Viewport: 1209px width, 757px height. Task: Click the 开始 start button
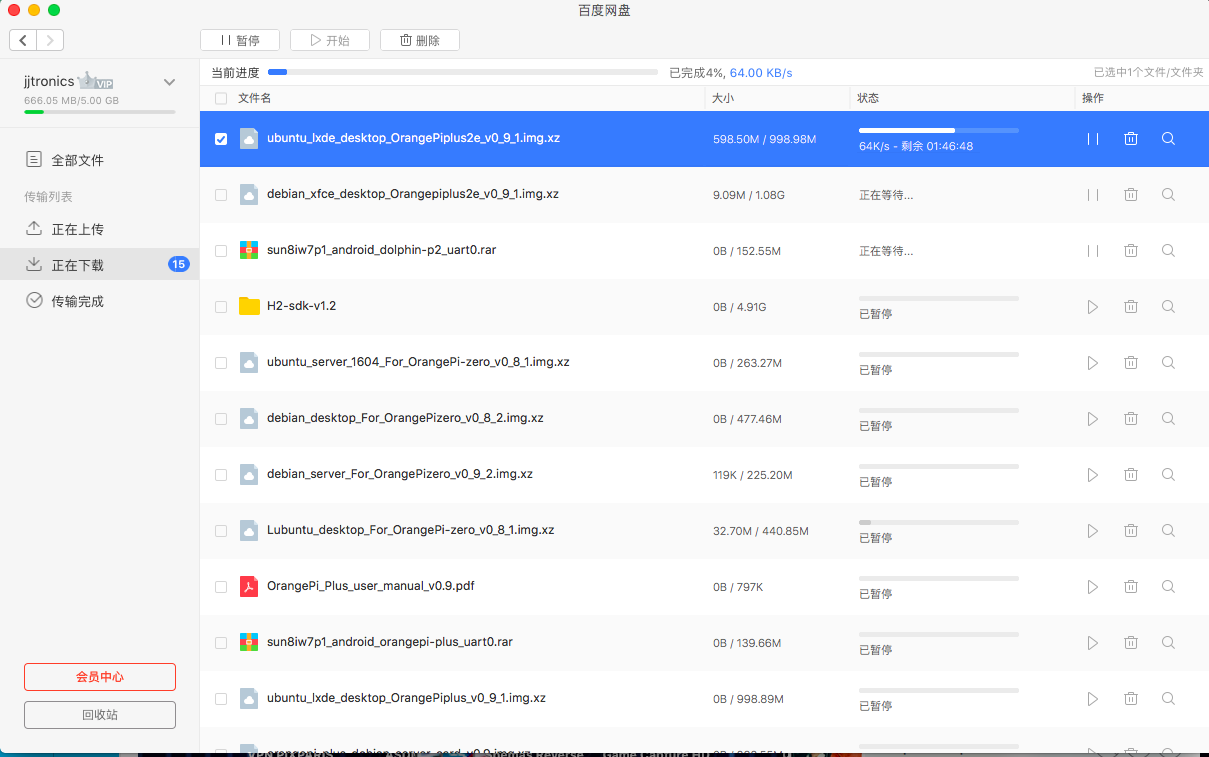[x=330, y=40]
